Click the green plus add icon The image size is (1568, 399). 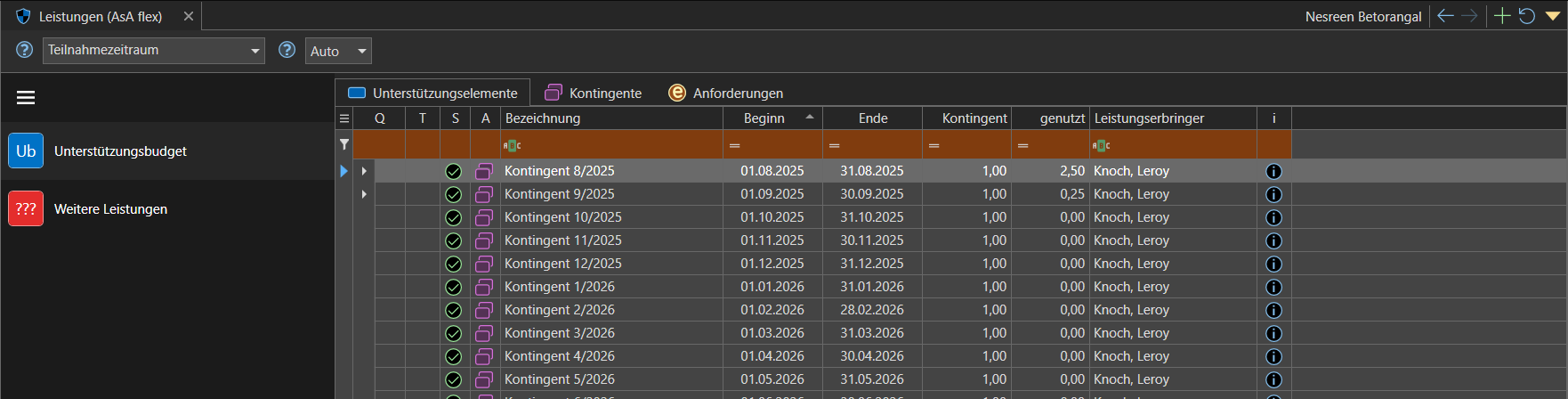click(1502, 16)
